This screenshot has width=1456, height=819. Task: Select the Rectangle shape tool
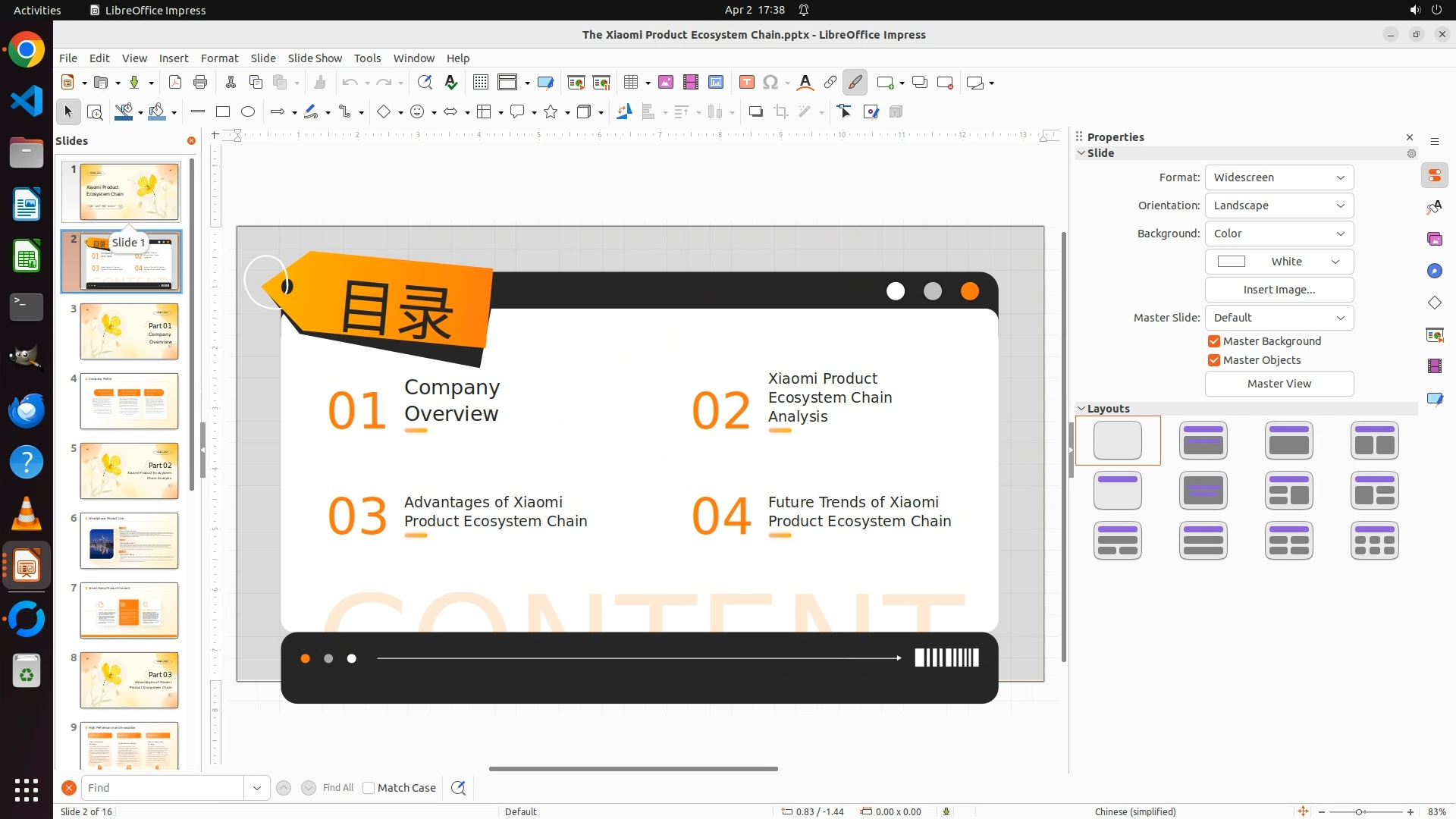223,112
